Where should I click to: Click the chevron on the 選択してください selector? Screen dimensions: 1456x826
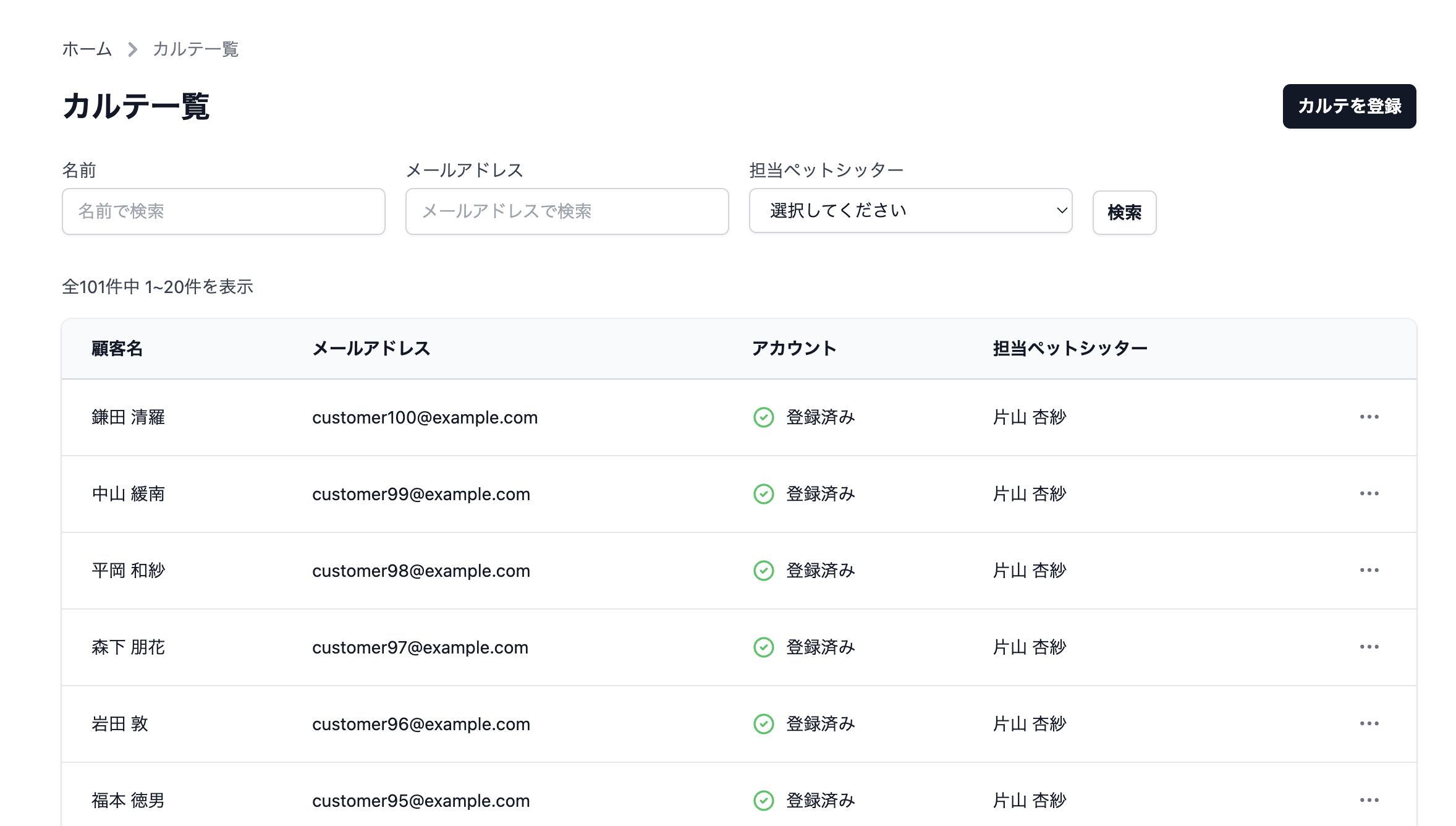pos(1060,211)
